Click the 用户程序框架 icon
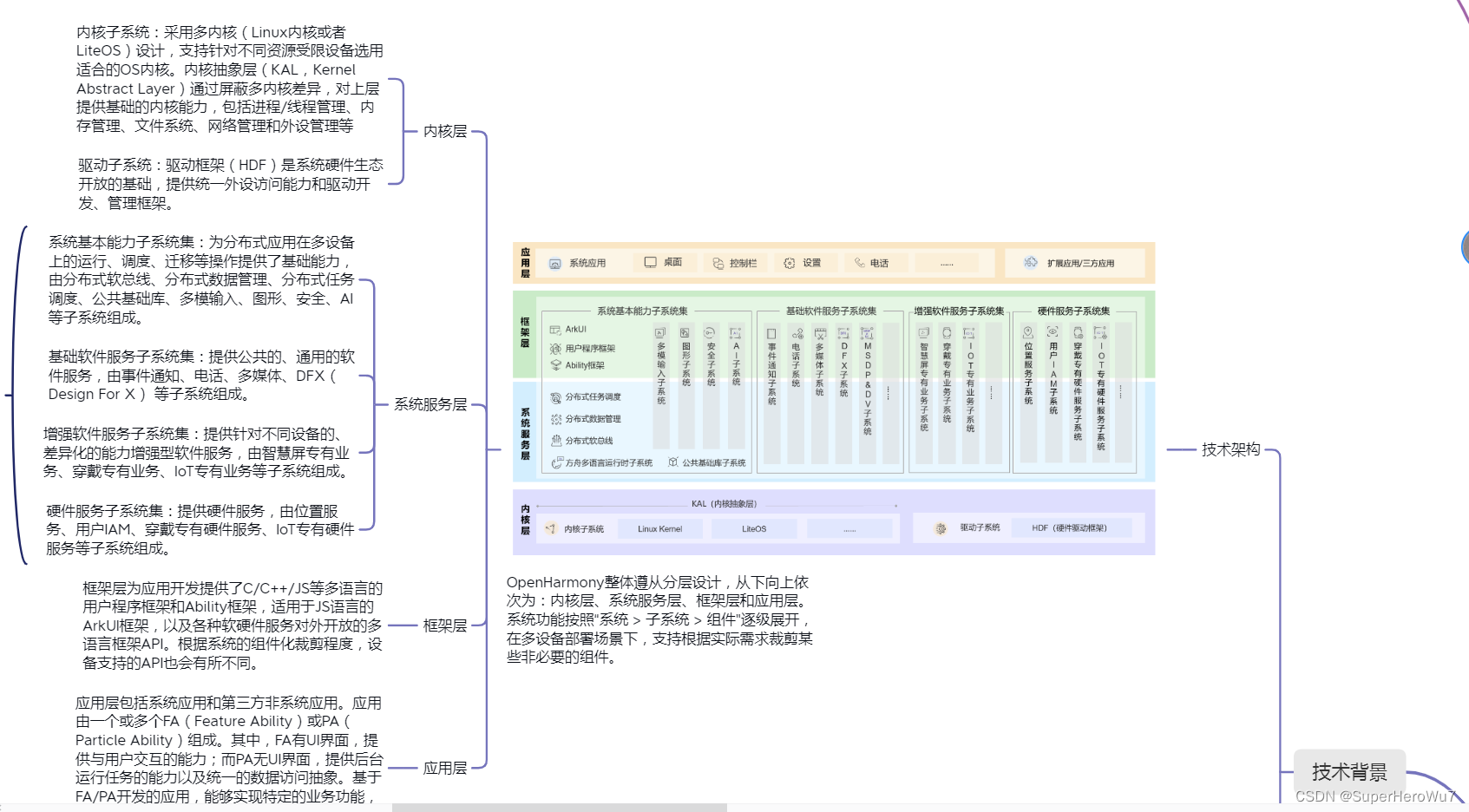 555,349
